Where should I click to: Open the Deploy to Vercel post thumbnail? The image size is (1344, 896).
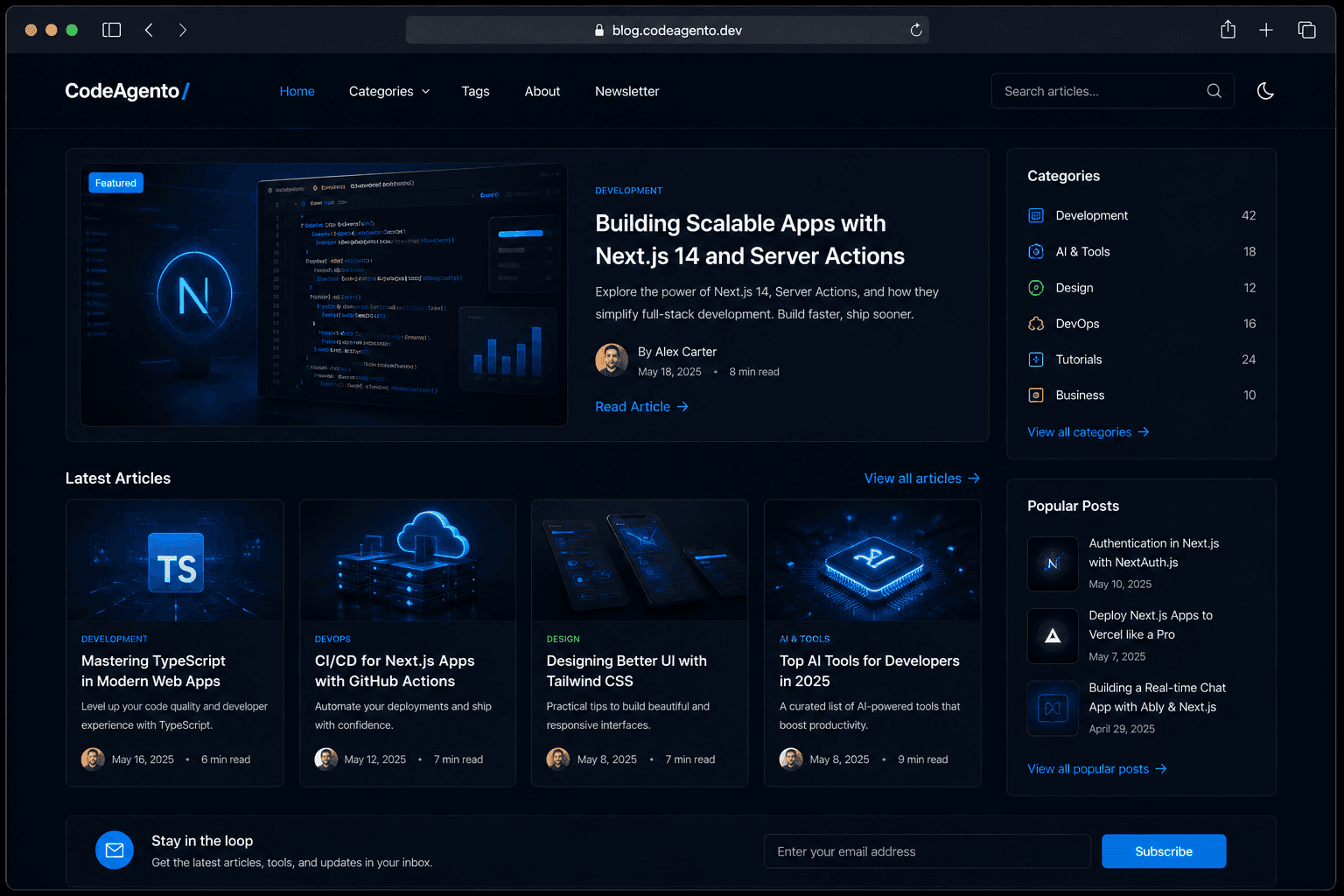pos(1053,636)
